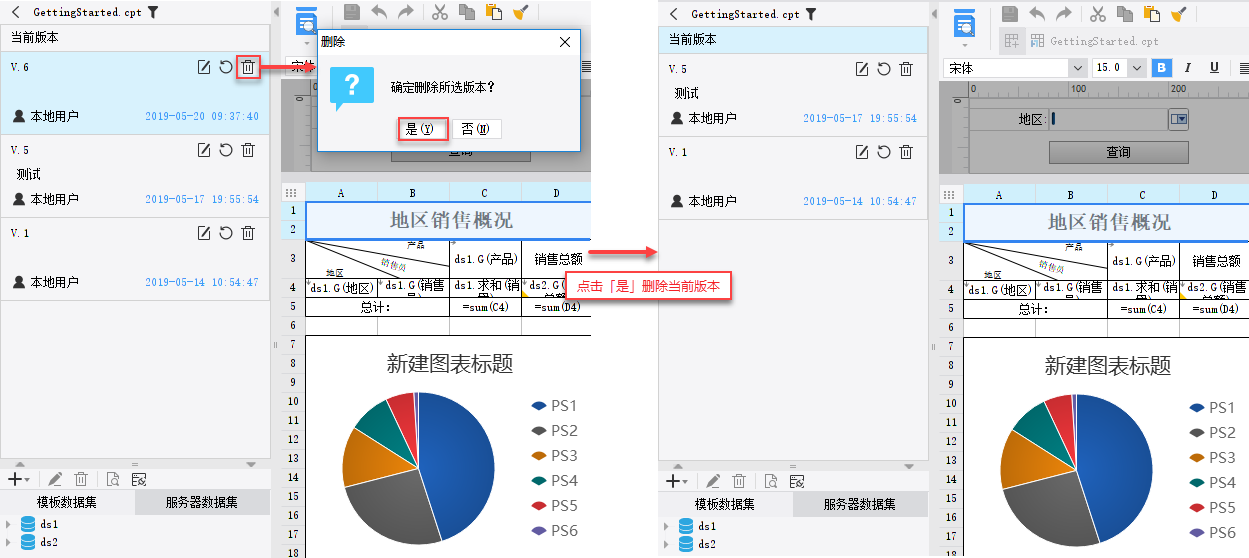Select 当前版本 row in right panel
1249x558 pixels.
coord(793,40)
